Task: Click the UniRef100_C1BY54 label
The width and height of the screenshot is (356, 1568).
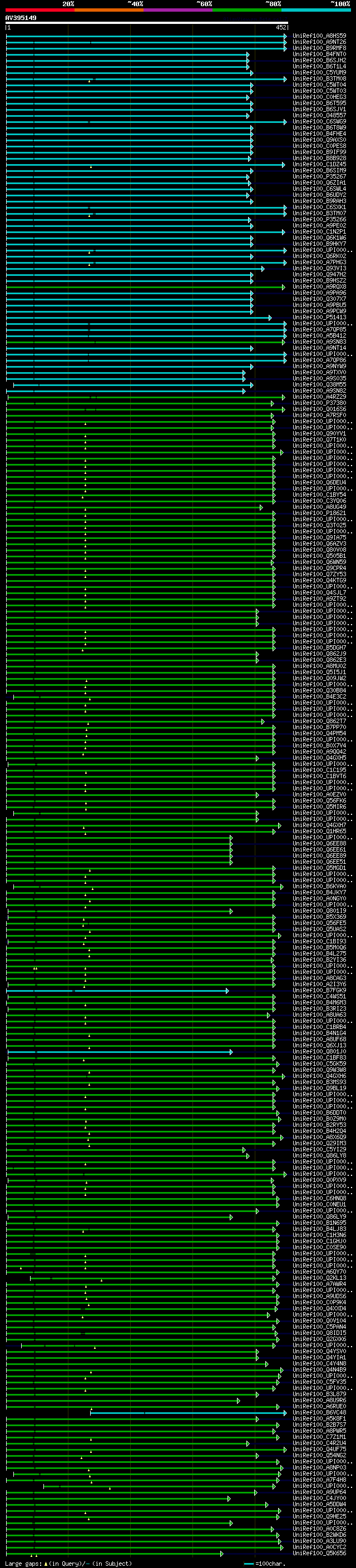Action: [x=319, y=495]
